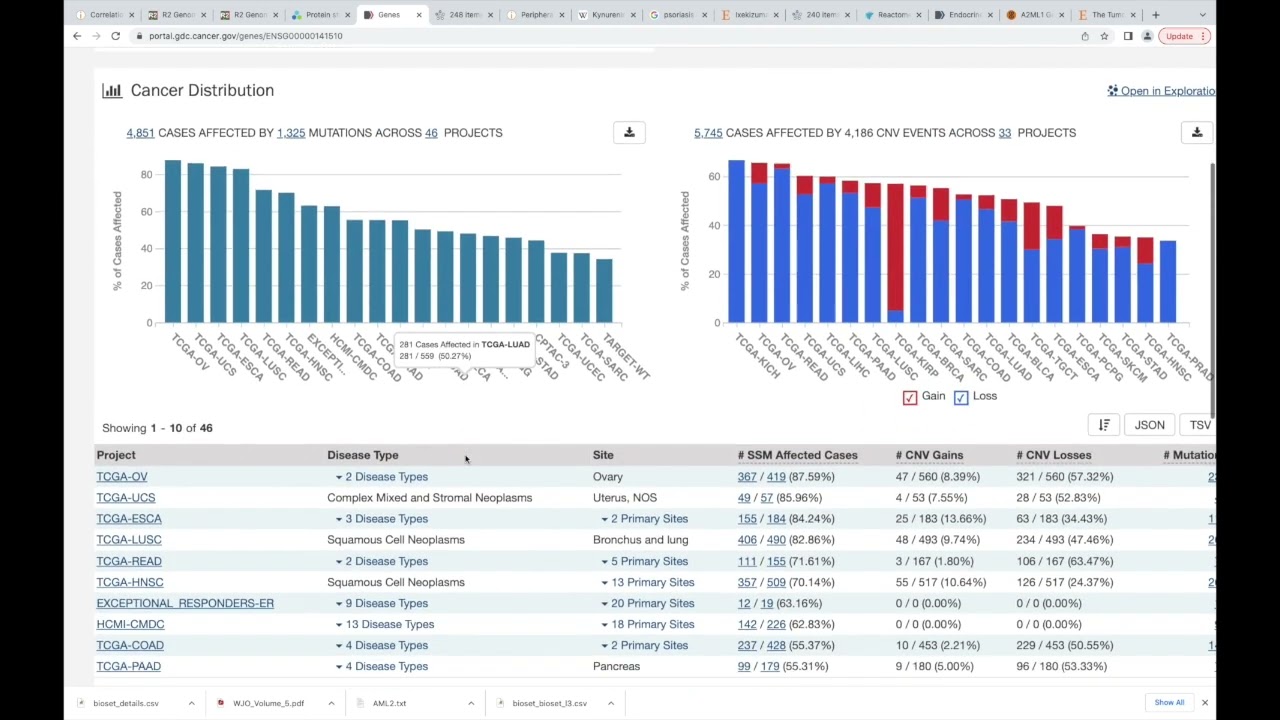Click the Open in Exploration icon
The width and height of the screenshot is (1280, 720).
pos(1112,91)
